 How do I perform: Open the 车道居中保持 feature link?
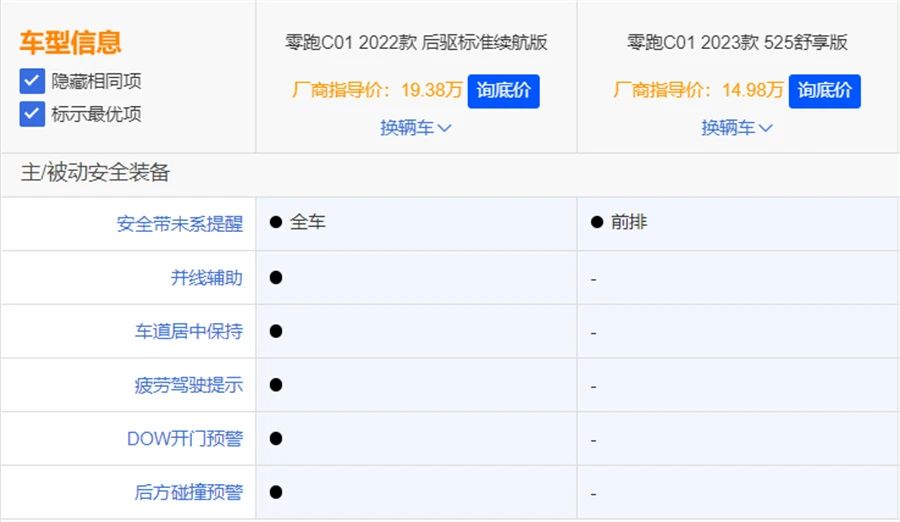(189, 331)
